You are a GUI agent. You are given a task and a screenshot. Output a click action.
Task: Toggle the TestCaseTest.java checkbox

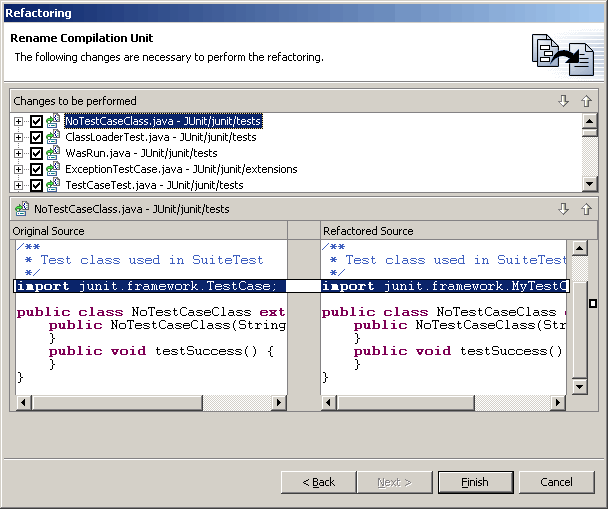[37, 186]
